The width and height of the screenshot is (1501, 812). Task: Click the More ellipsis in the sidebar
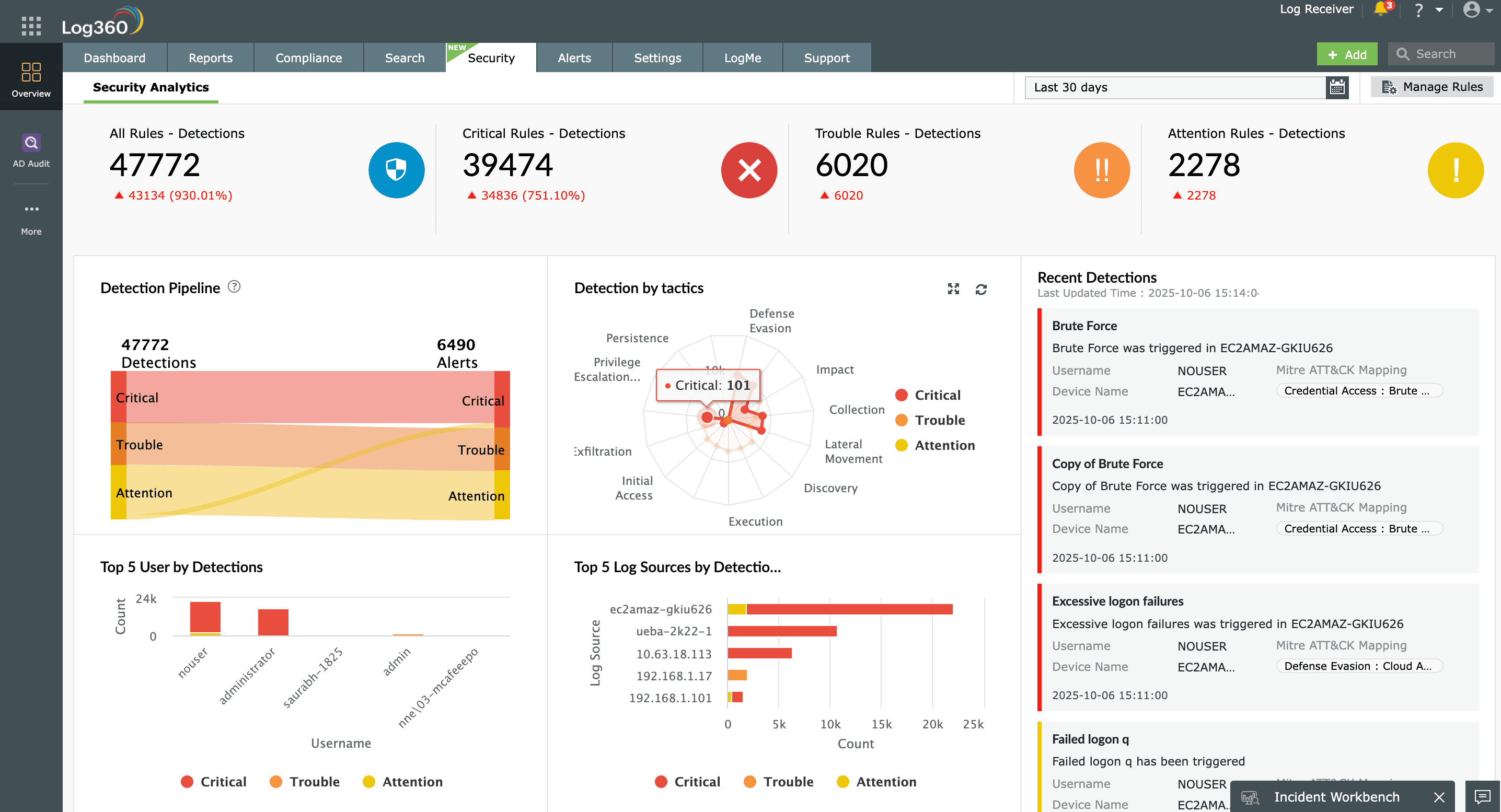point(30,209)
